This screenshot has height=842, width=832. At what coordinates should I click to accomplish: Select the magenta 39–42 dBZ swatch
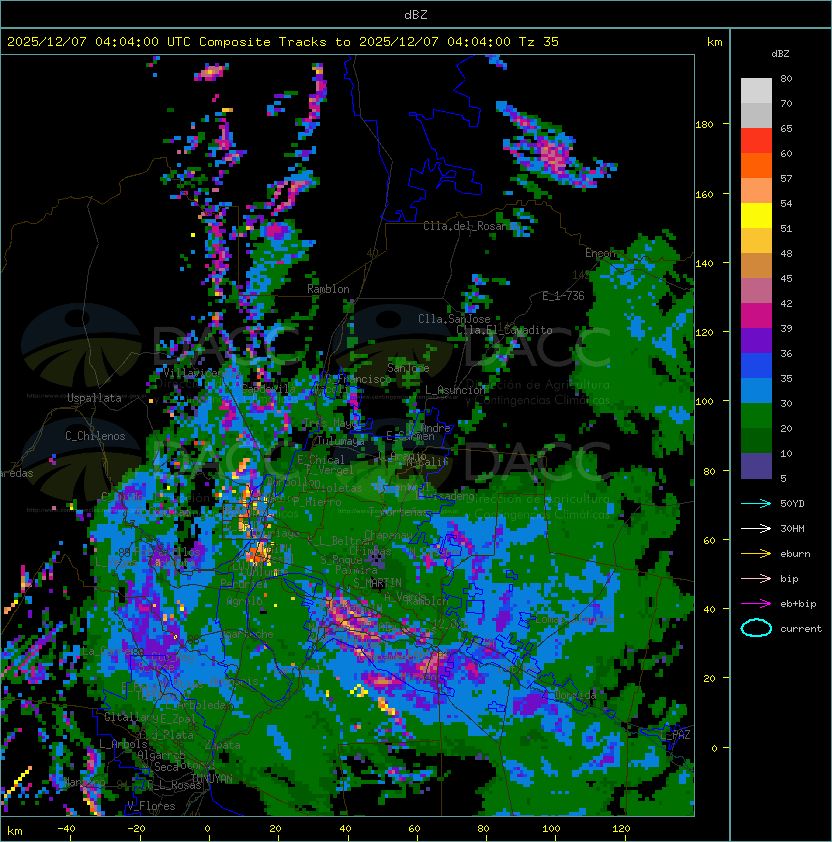point(756,315)
